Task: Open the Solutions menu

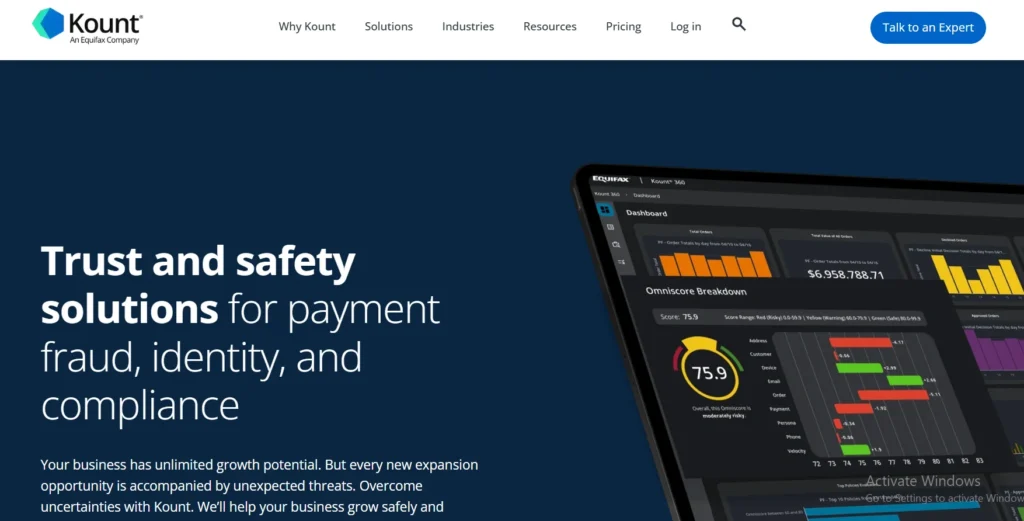Action: pos(389,27)
